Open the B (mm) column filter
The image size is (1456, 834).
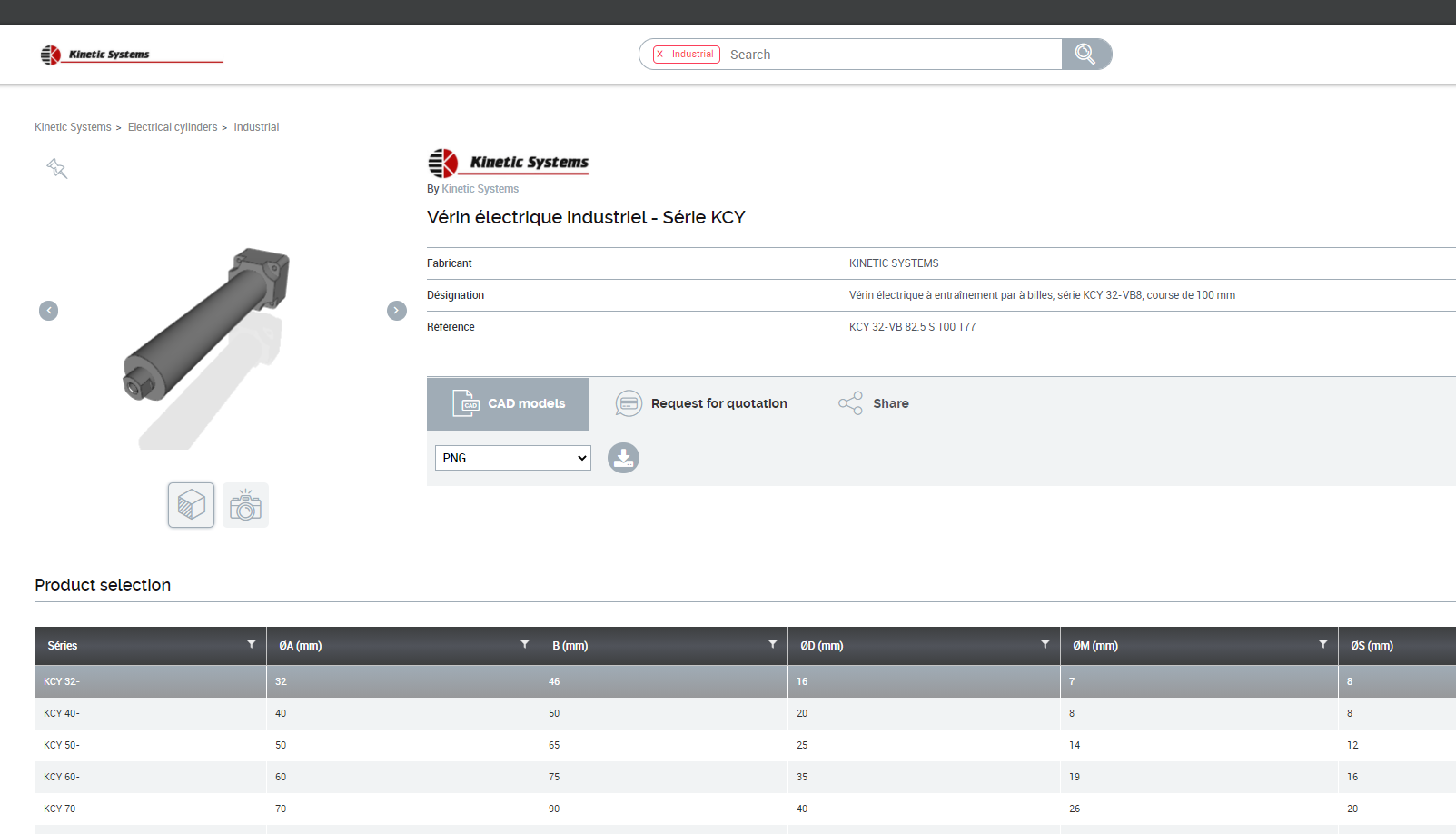tap(772, 645)
